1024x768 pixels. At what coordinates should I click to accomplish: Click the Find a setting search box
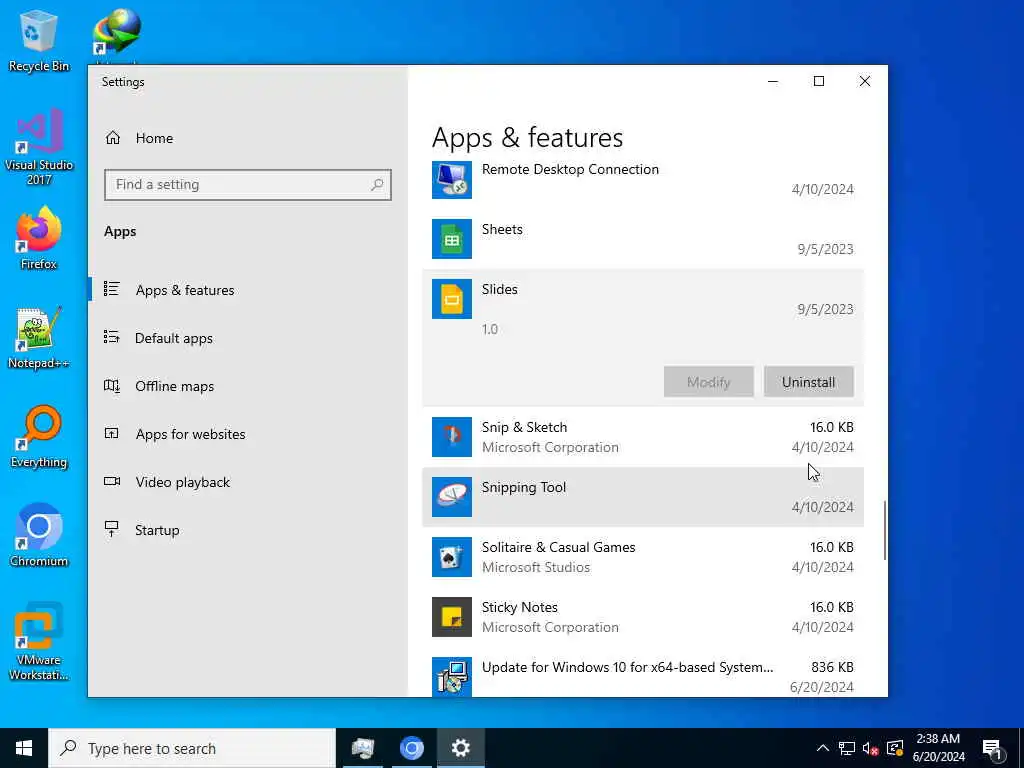click(248, 185)
